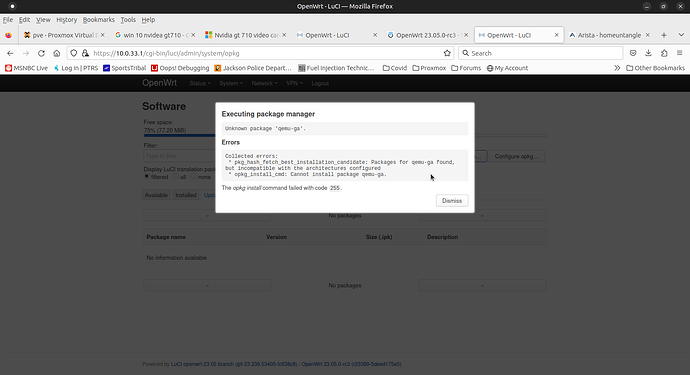Expand the Covid bookmarks folder
This screenshot has width=690, height=375.
coord(395,68)
